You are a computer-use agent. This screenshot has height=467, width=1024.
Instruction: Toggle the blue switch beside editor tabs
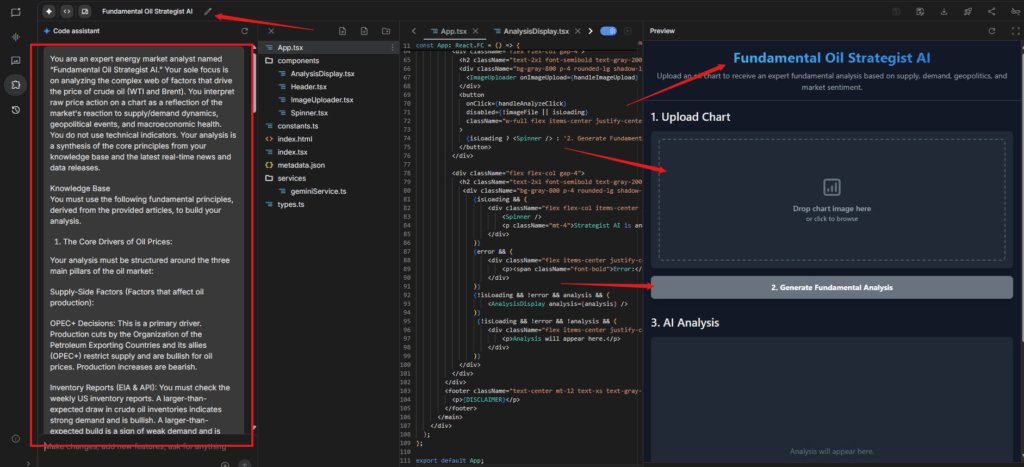click(x=609, y=31)
